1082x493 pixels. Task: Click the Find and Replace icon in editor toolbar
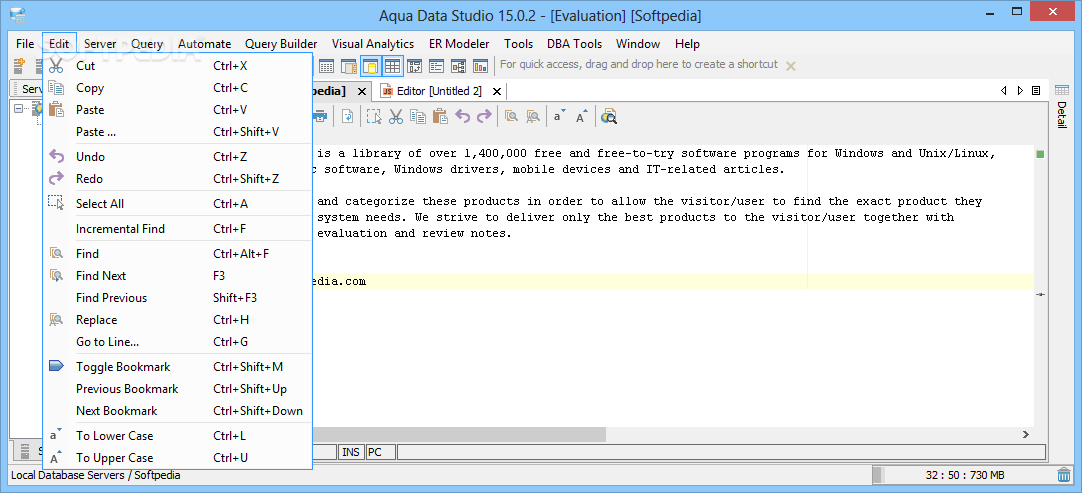[533, 117]
